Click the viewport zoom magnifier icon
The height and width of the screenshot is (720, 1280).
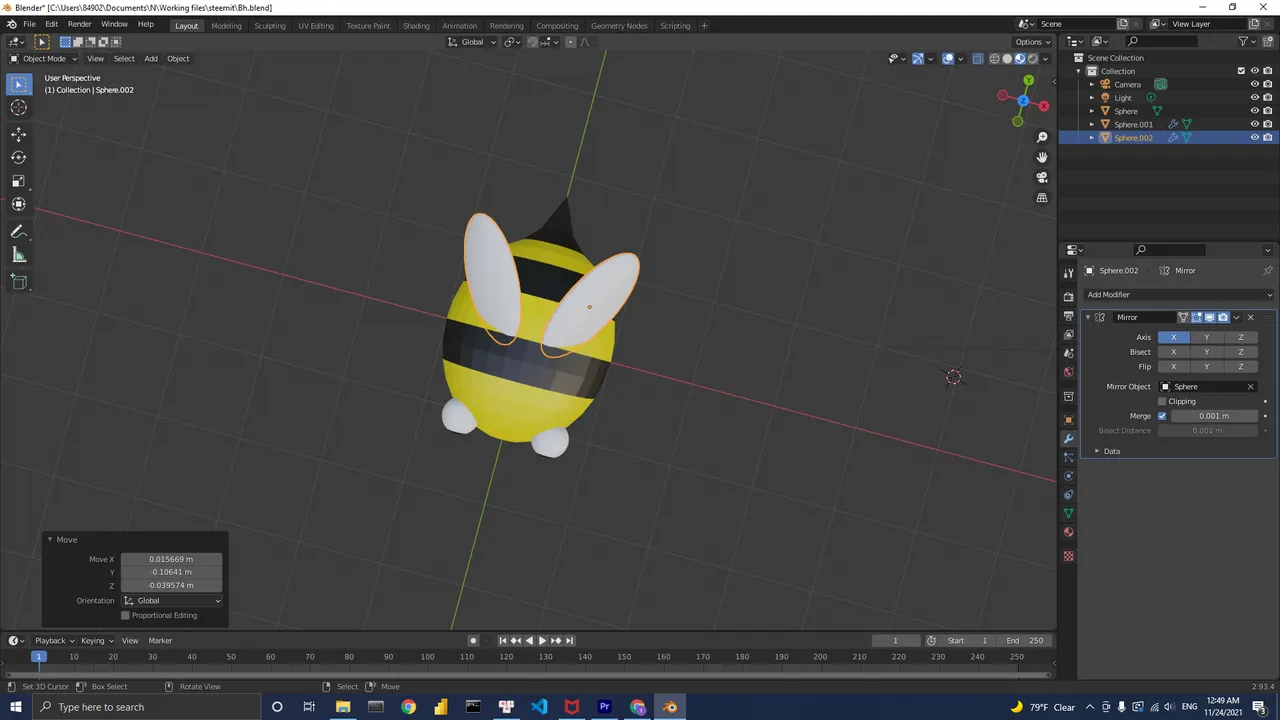pyautogui.click(x=1042, y=137)
